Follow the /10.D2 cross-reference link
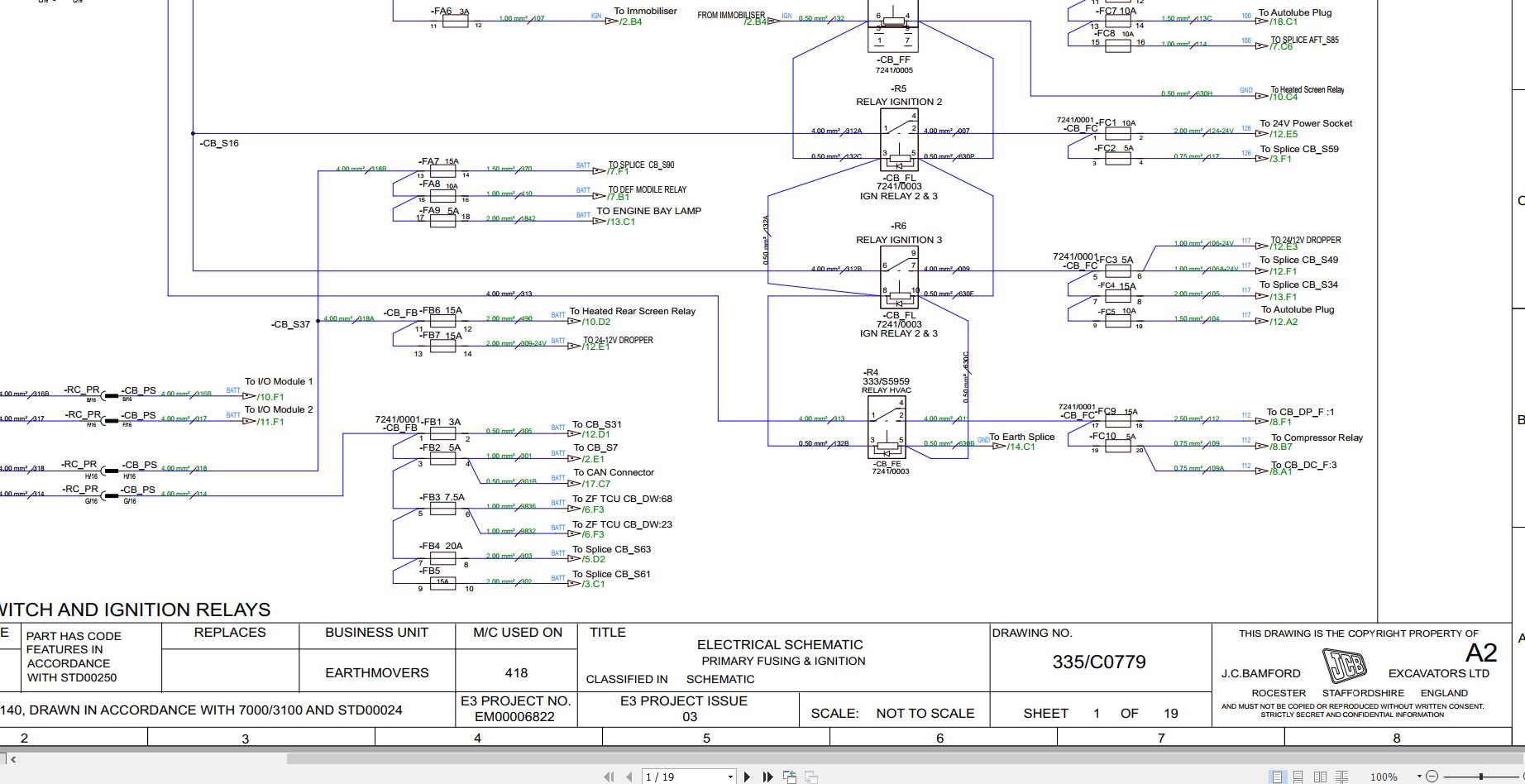This screenshot has height=784, width=1525. coord(595,323)
